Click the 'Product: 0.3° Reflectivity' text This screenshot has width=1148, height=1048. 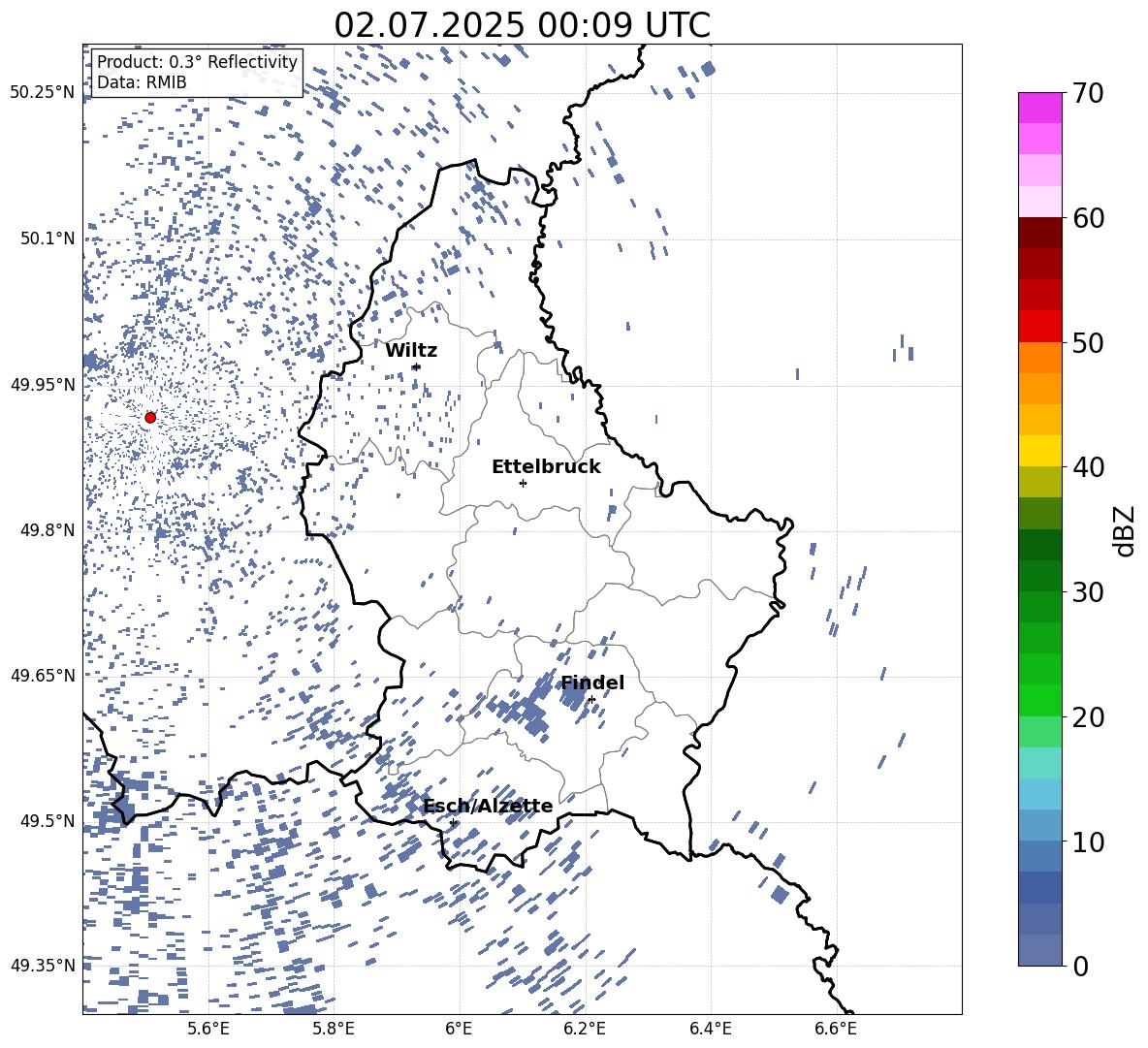pyautogui.click(x=197, y=61)
